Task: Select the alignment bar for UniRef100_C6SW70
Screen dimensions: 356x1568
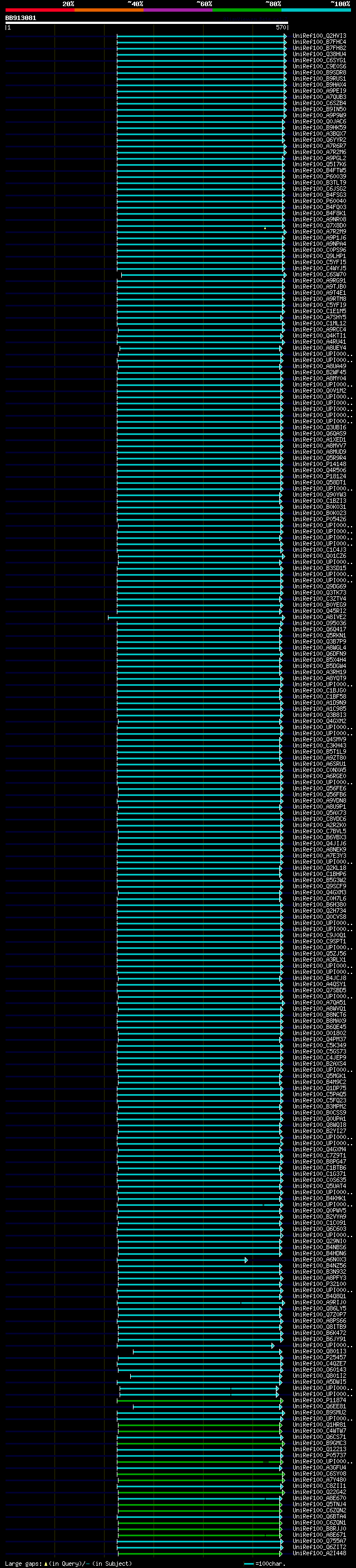Action: coord(204,275)
